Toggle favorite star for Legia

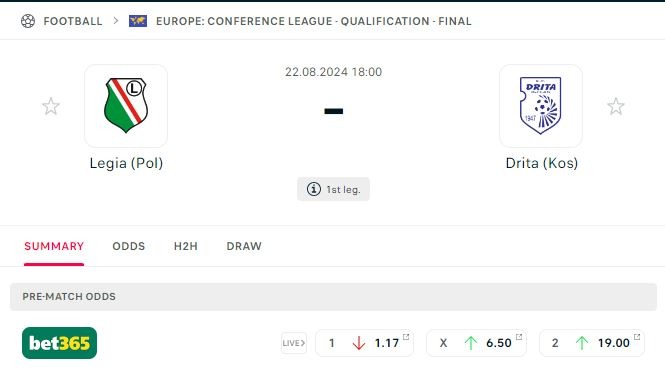(x=51, y=106)
